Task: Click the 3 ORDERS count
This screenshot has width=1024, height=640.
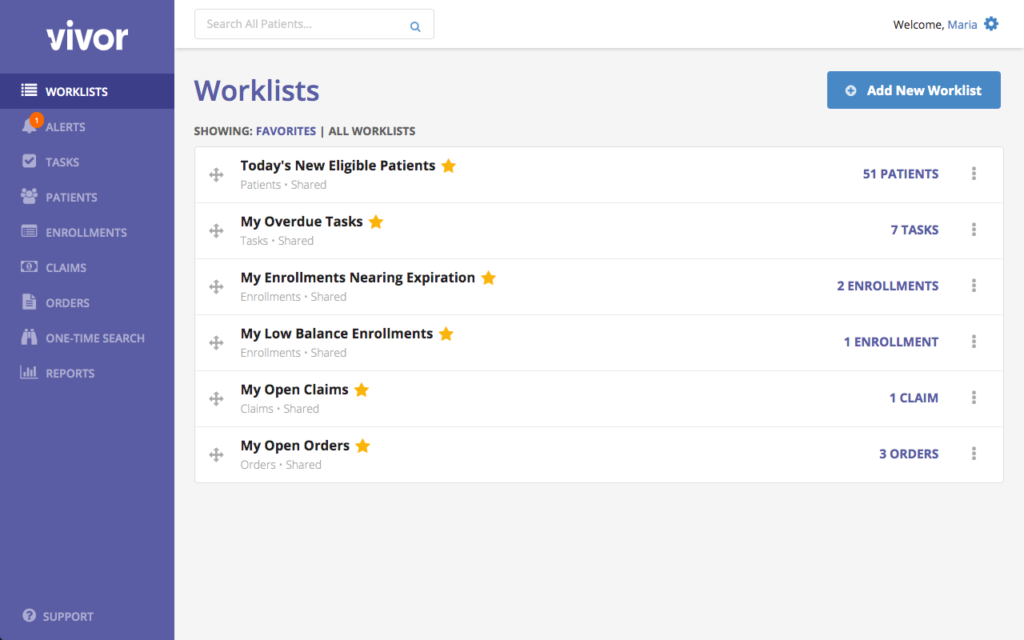Action: 908,455
